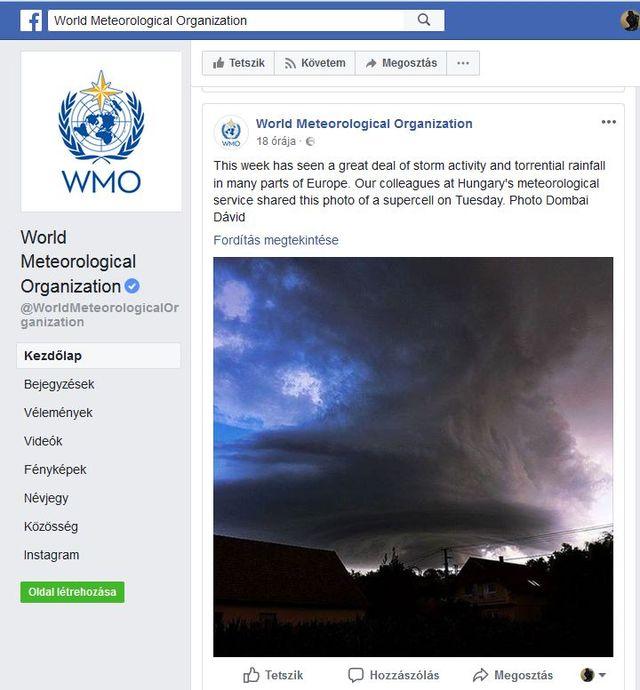Like the post with the Tetszik thumbs-up
The height and width of the screenshot is (690, 640).
[x=273, y=675]
